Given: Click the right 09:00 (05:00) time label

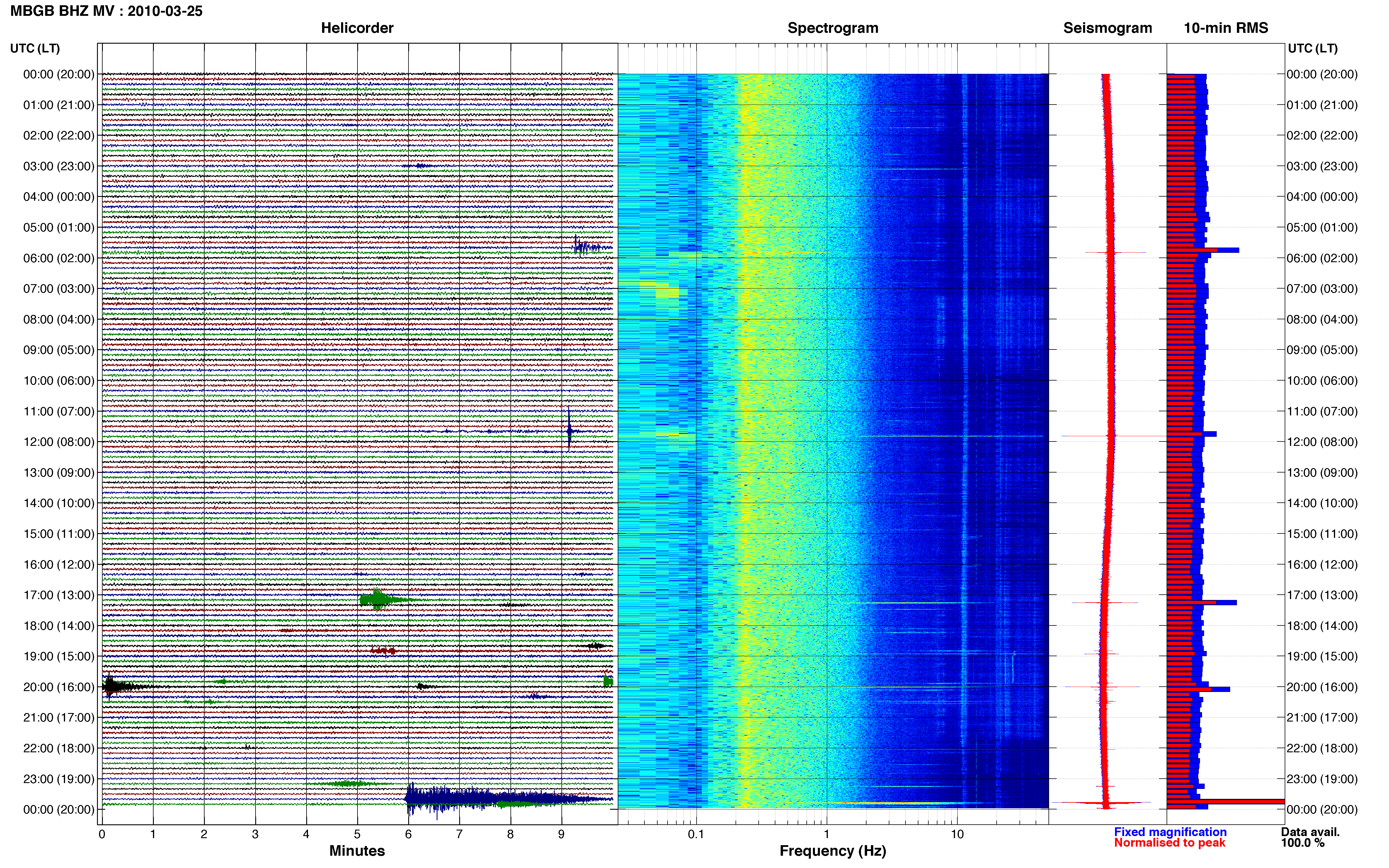Looking at the screenshot, I should click(1322, 350).
